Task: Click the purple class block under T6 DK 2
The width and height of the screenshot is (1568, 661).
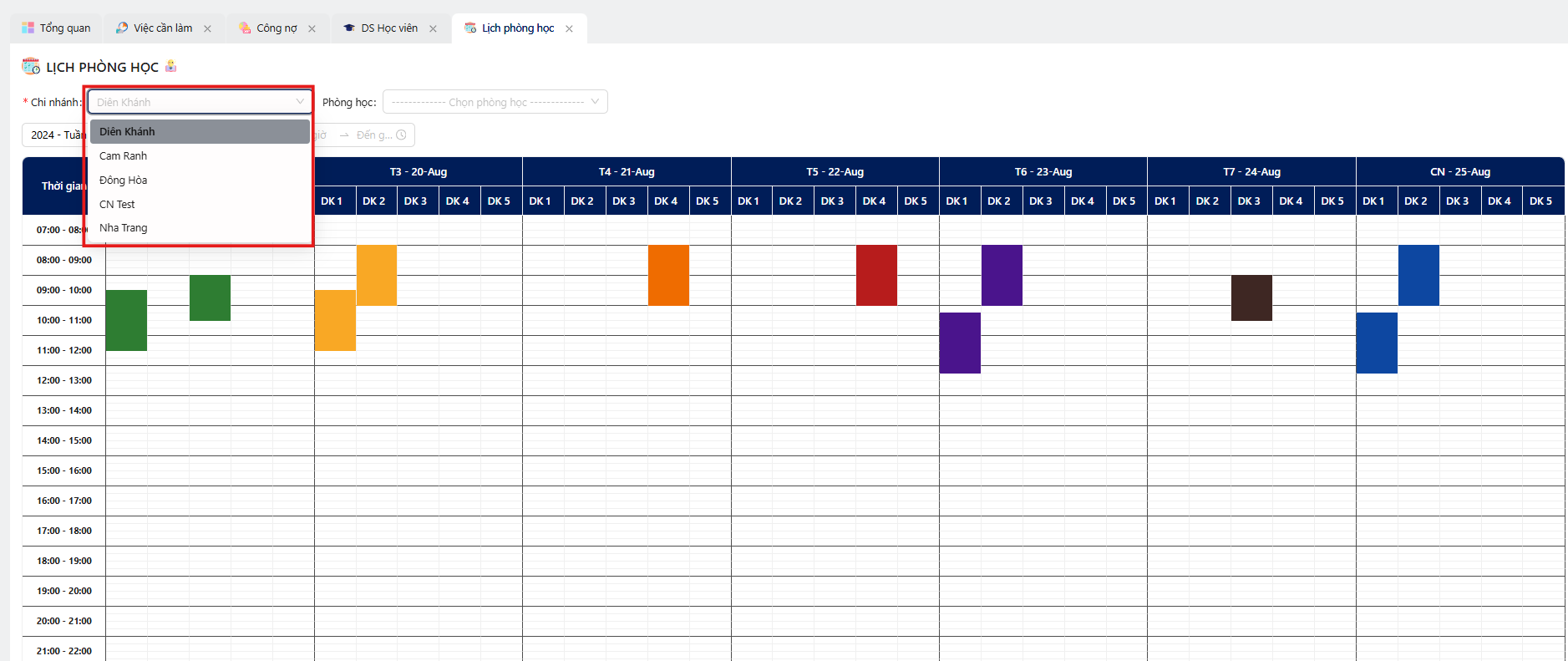Action: [1002, 275]
